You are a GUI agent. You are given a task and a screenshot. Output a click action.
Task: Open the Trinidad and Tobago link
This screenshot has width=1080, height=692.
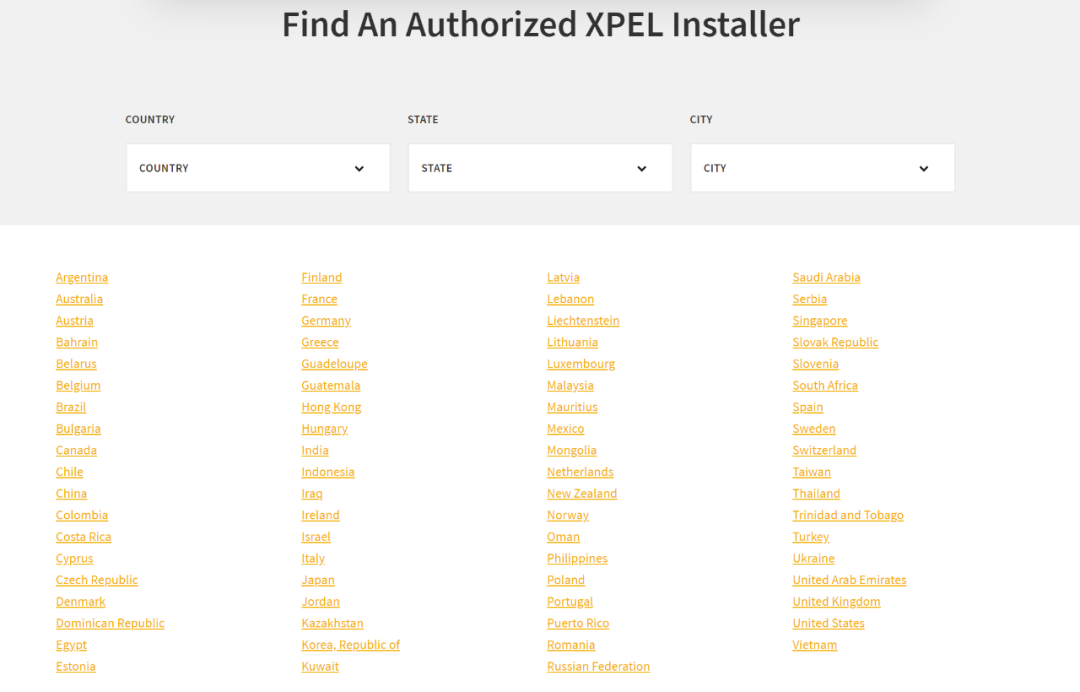[848, 515]
